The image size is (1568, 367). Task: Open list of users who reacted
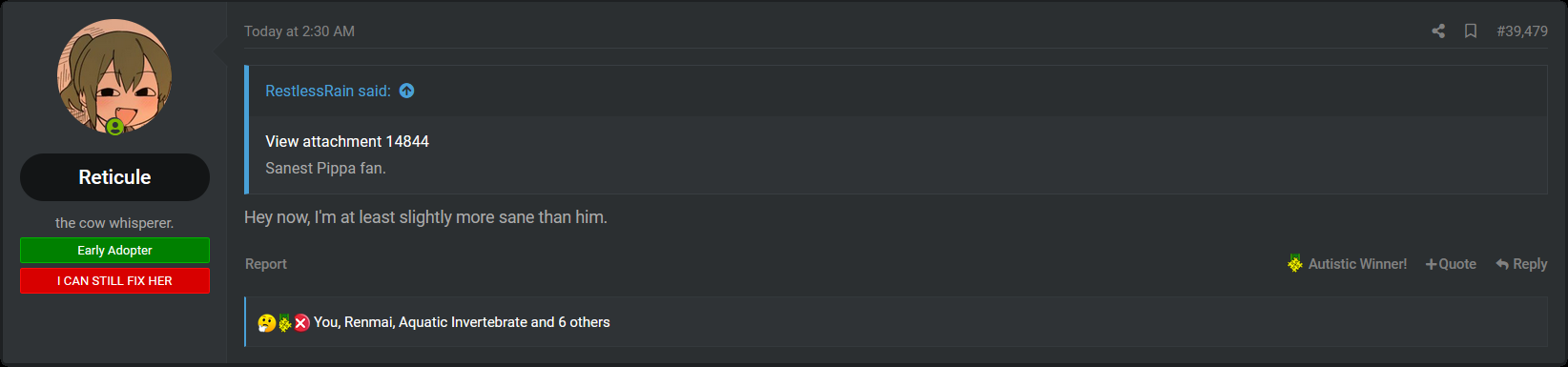[x=462, y=322]
